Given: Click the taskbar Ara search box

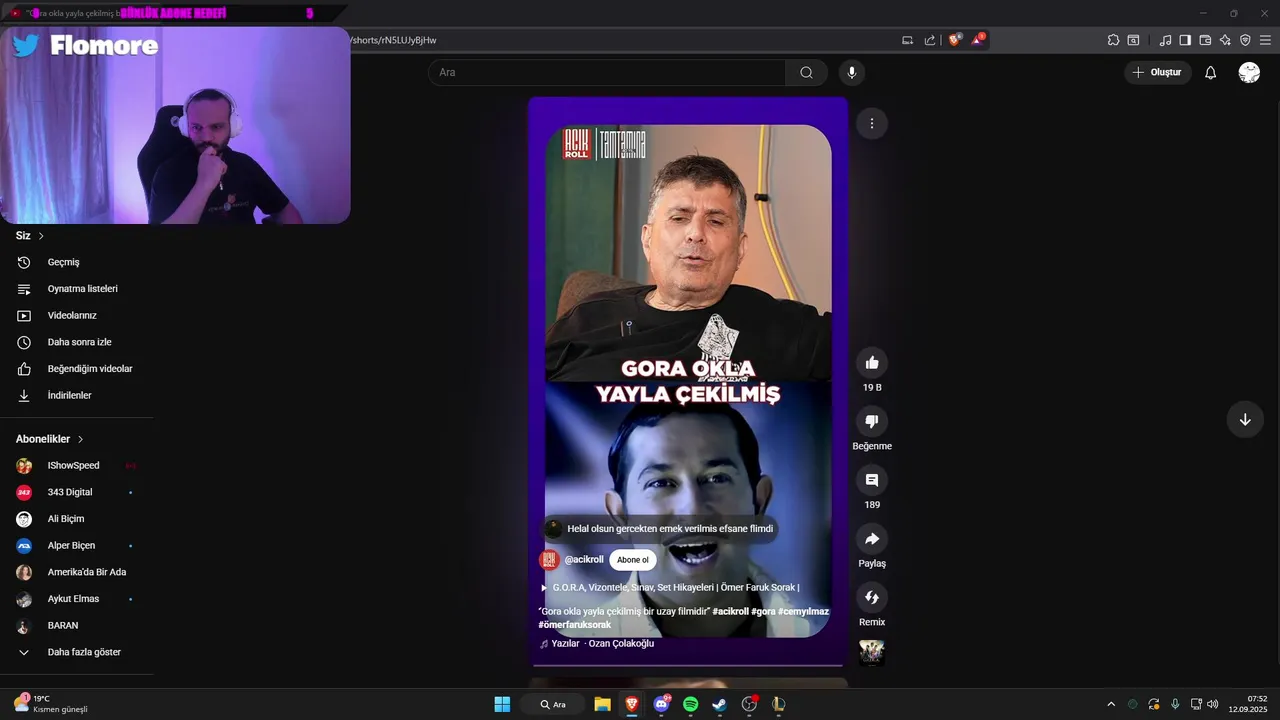Looking at the screenshot, I should pyautogui.click(x=553, y=704).
